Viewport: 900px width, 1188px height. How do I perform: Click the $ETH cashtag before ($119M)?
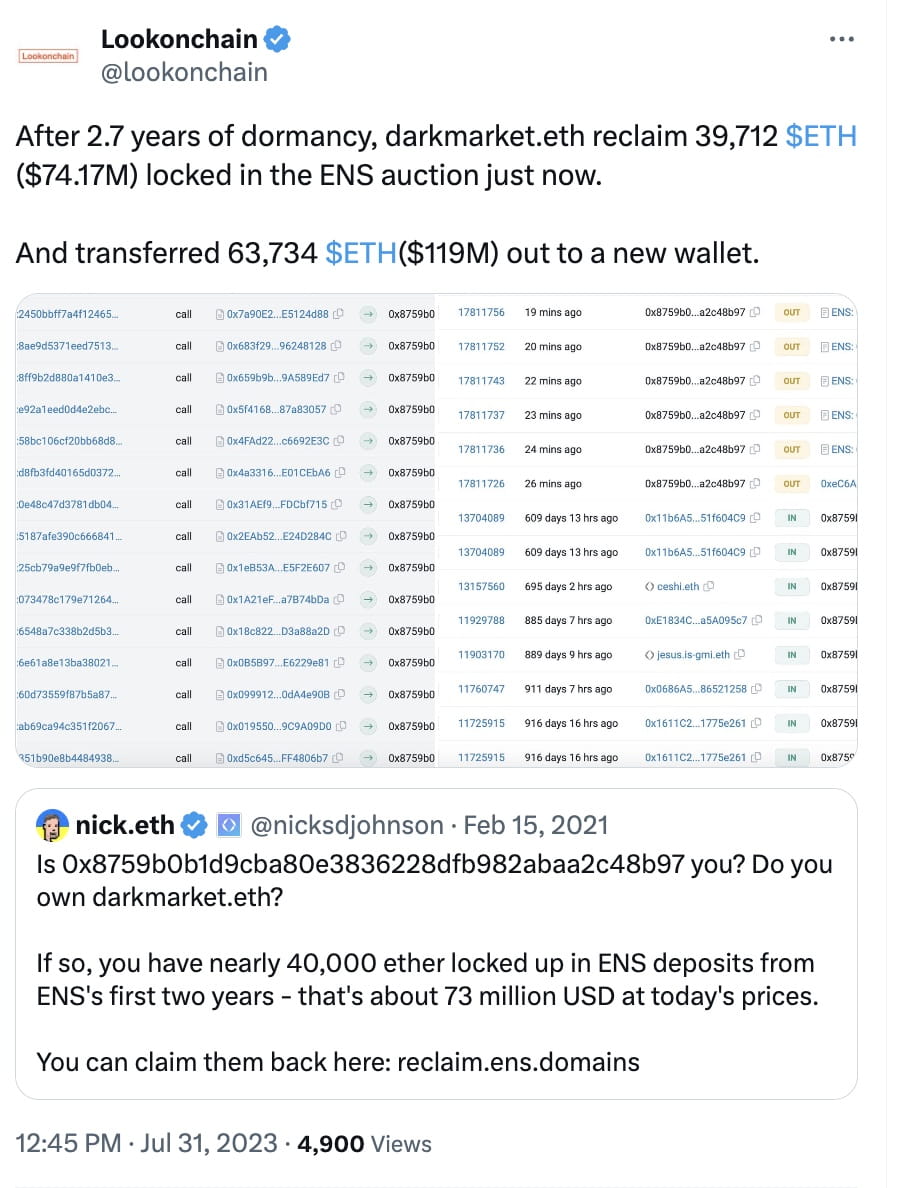[x=361, y=253]
